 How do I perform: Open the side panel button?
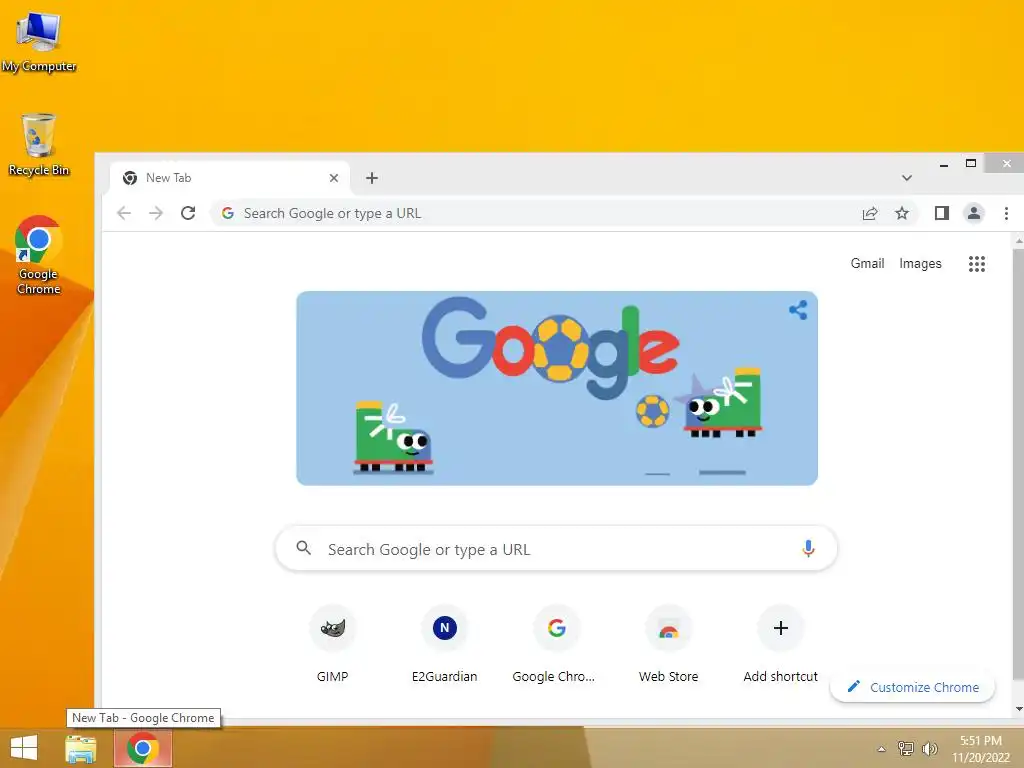pos(941,213)
